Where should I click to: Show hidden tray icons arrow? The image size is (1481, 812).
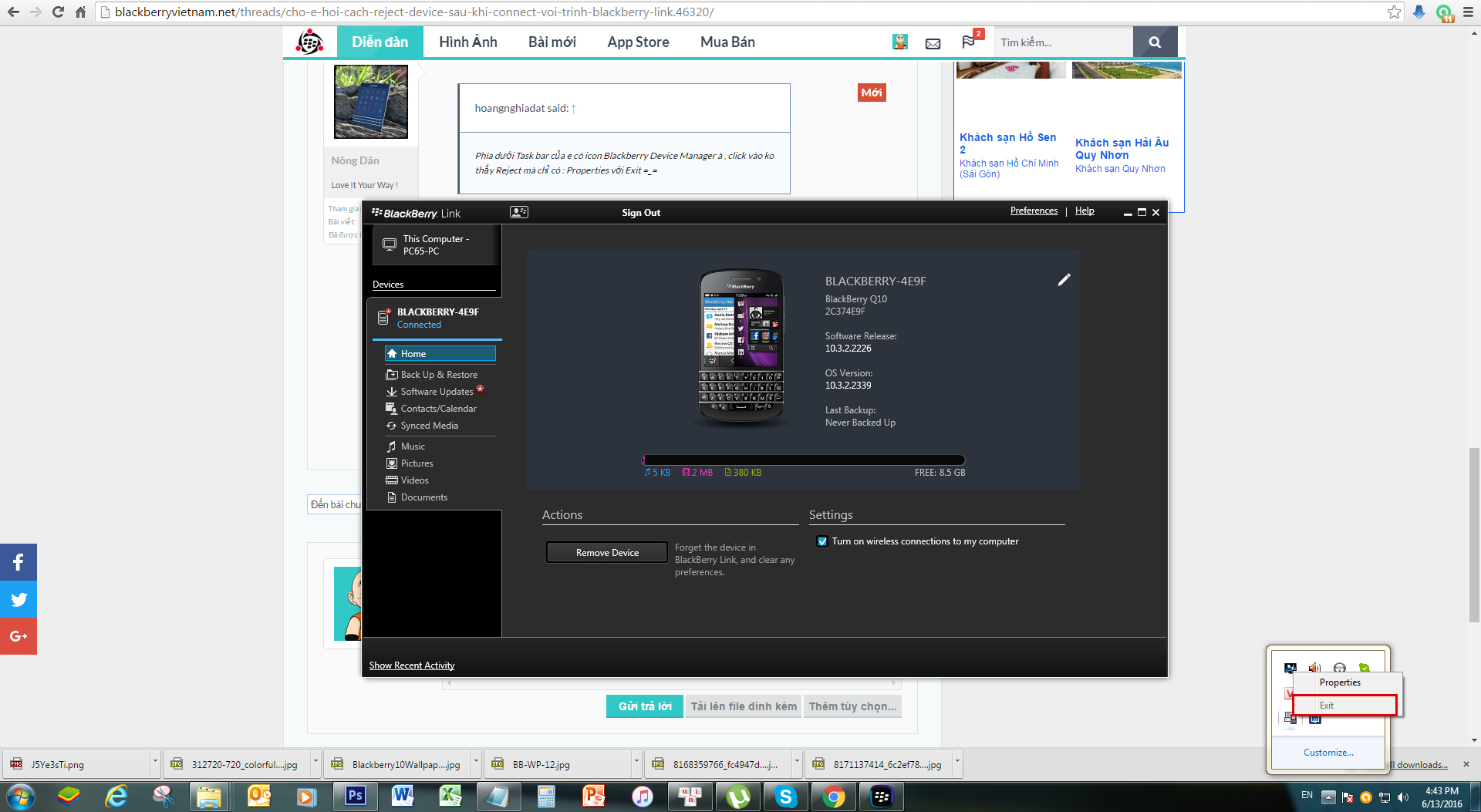pos(1328,797)
